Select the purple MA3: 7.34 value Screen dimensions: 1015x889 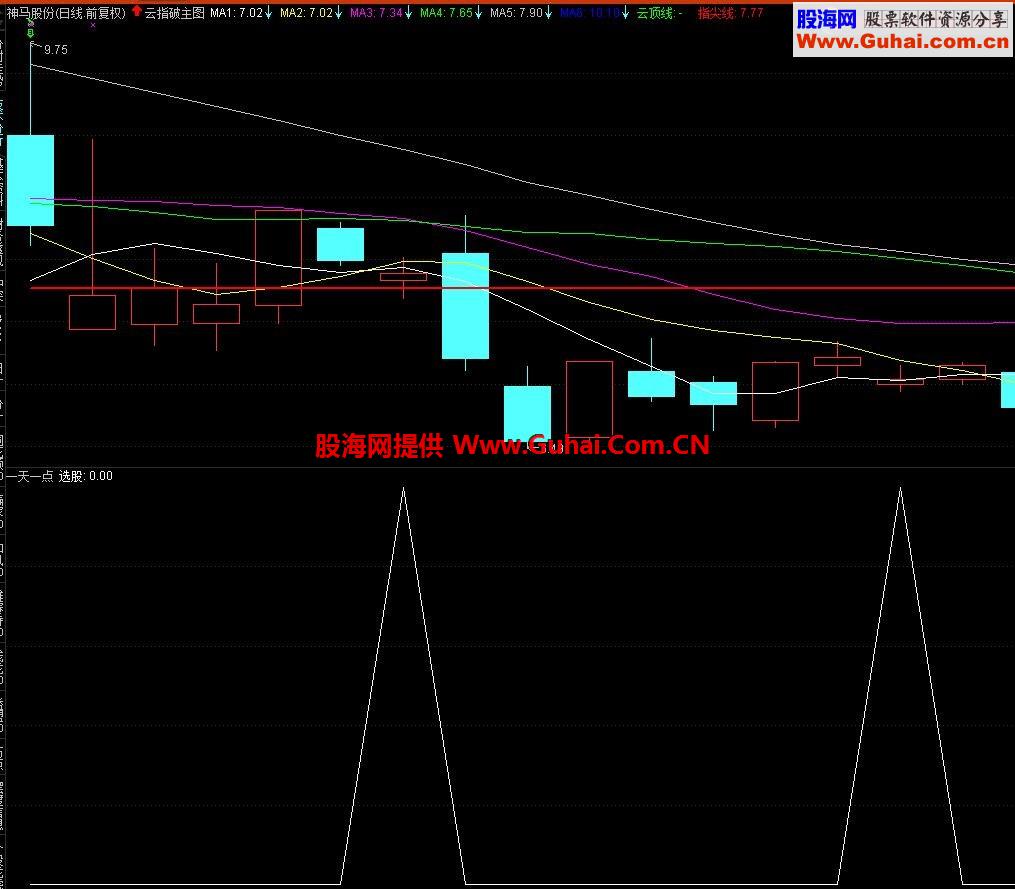pos(376,13)
